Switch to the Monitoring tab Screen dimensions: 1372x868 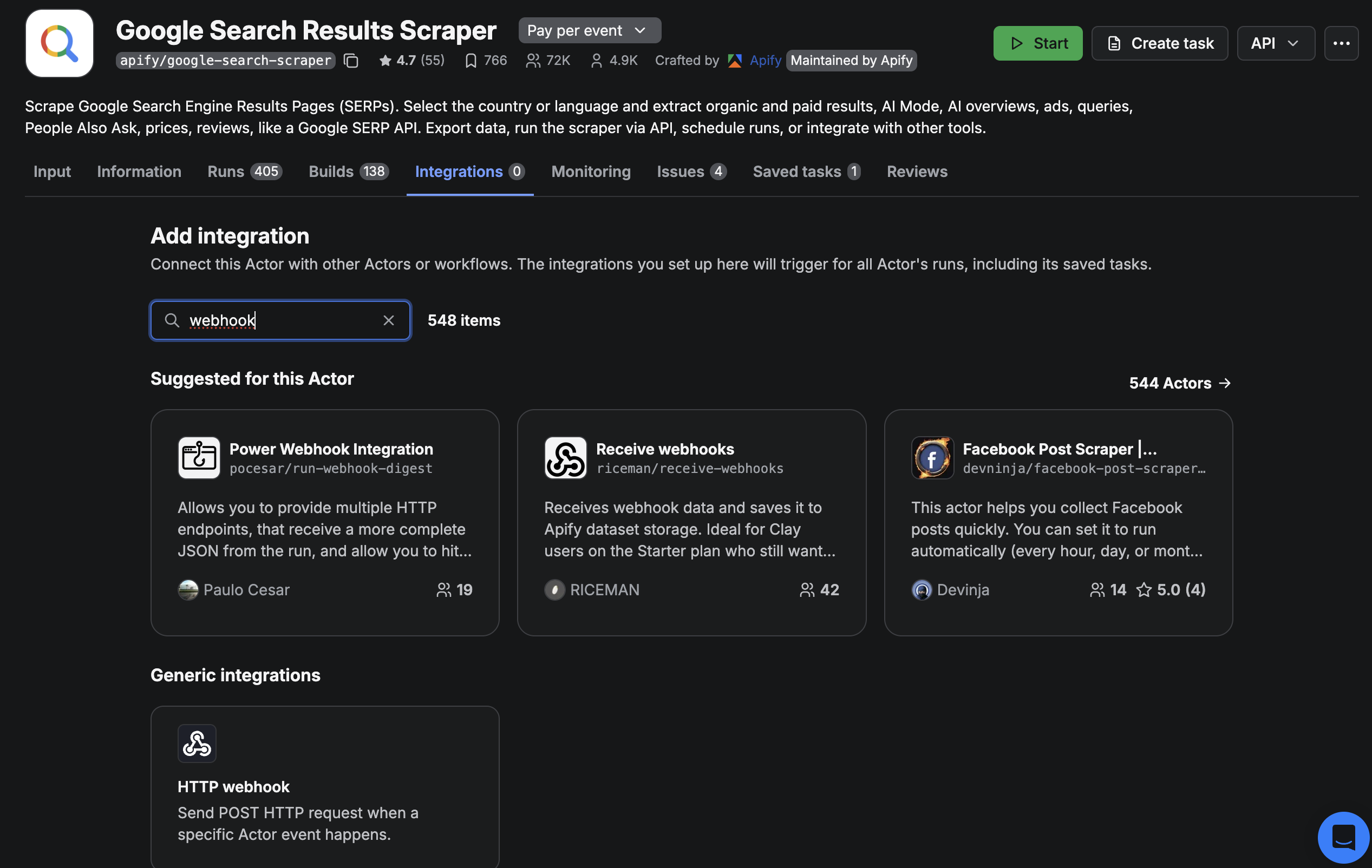click(590, 172)
